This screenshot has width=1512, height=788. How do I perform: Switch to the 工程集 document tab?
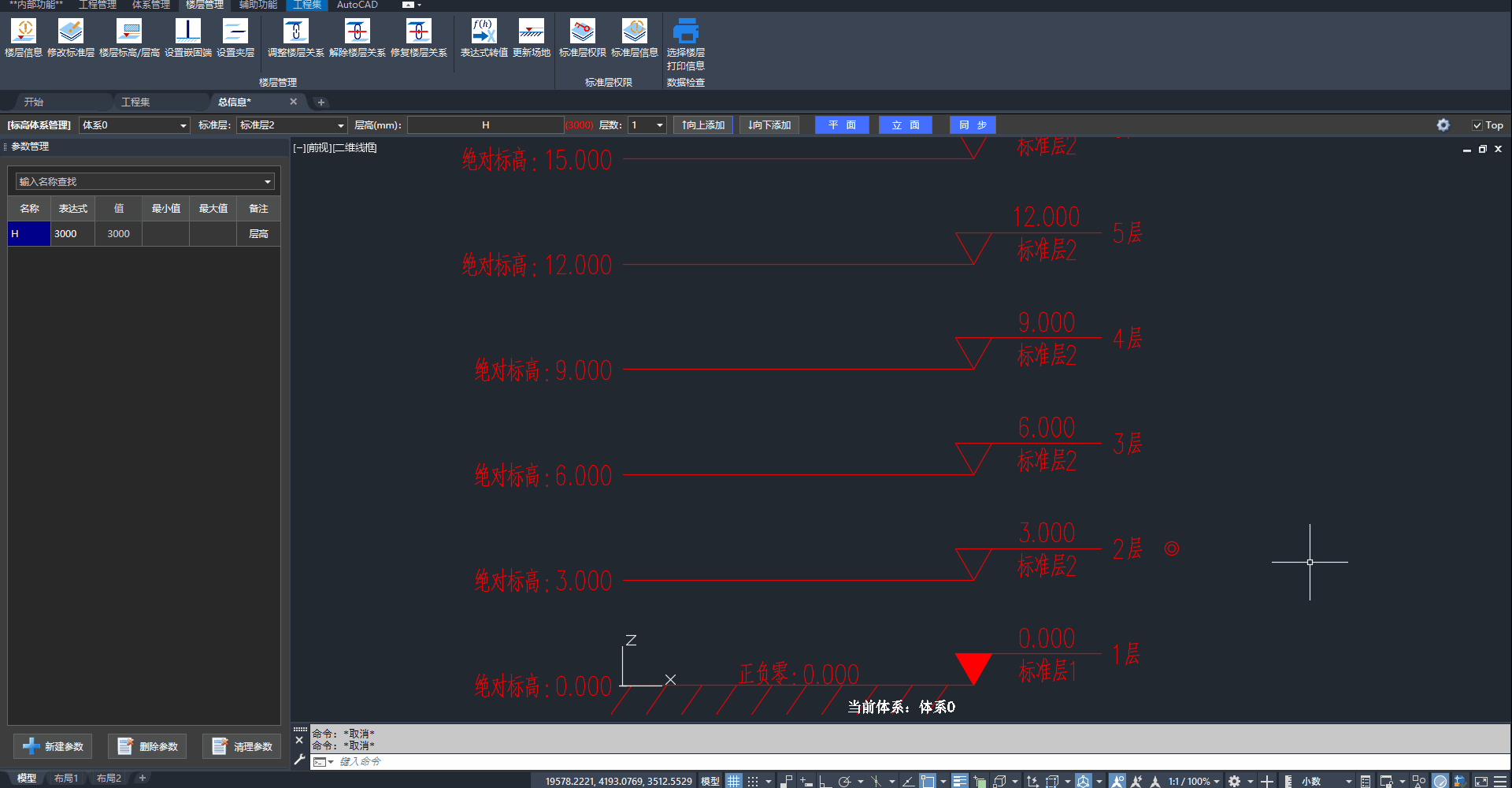pos(135,102)
